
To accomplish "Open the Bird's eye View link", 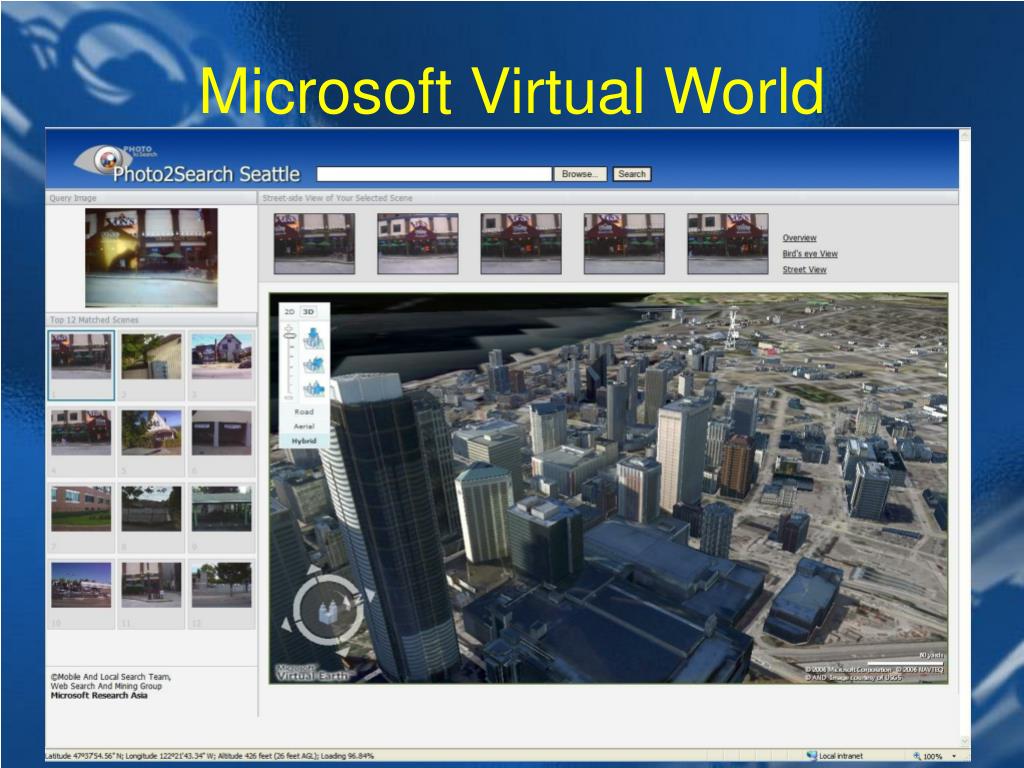I will (x=810, y=253).
